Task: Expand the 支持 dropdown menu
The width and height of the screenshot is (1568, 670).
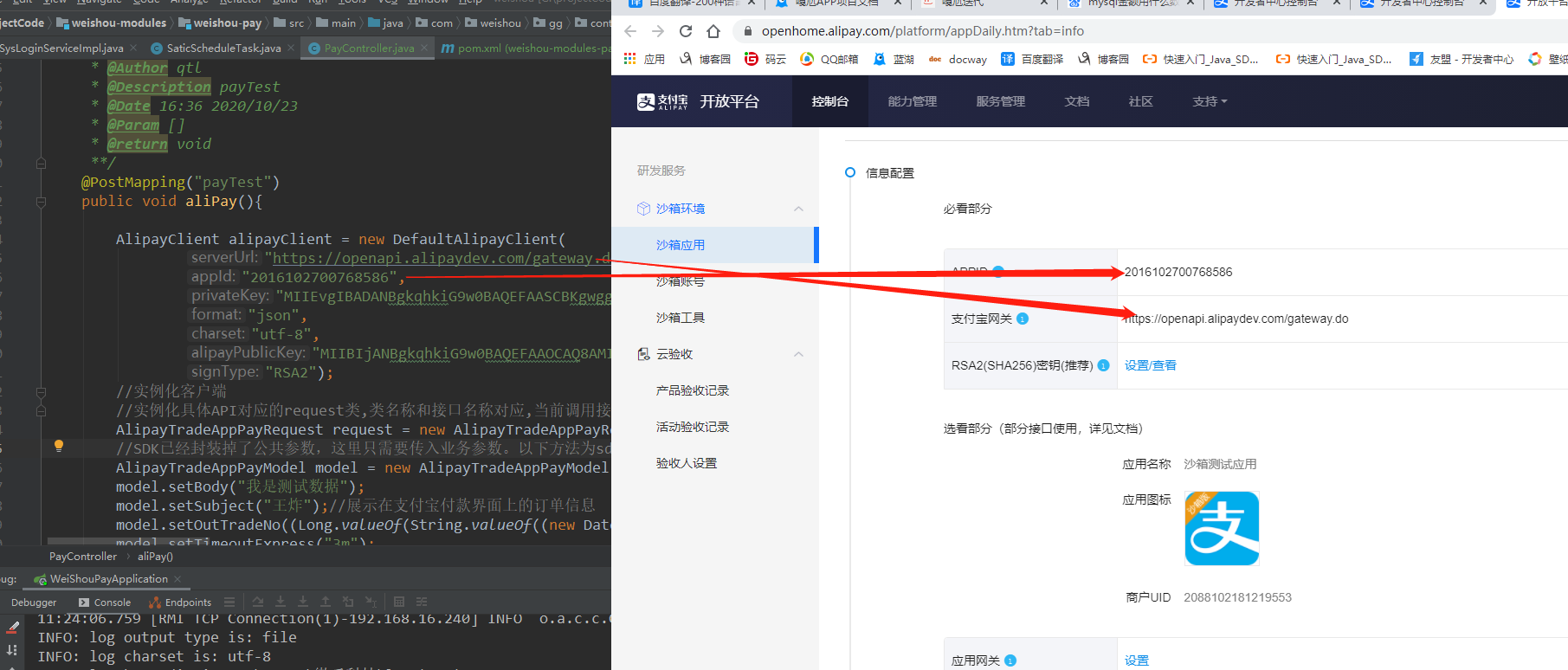Action: (x=1210, y=101)
